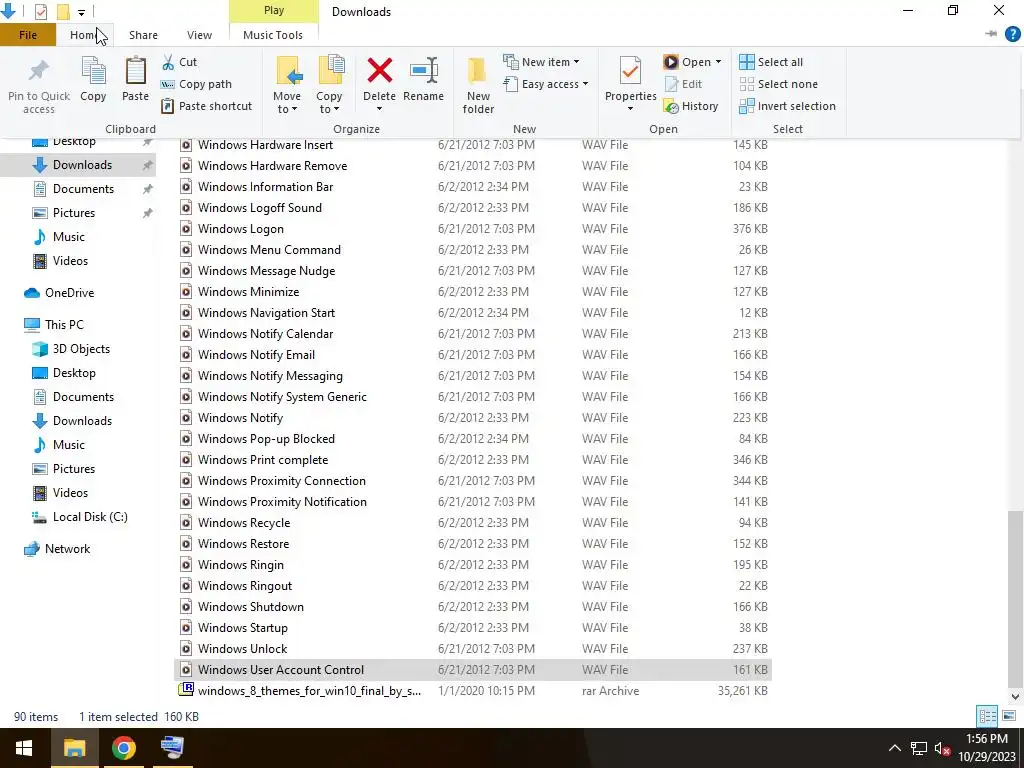Click the Invert selection command

pos(788,106)
